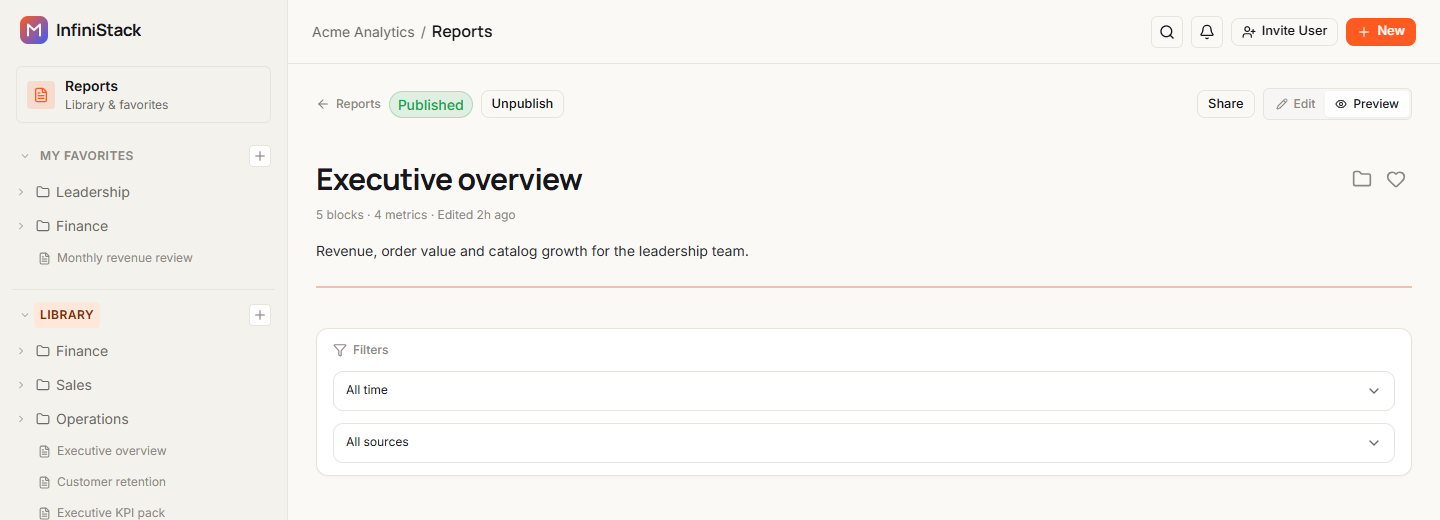The height and width of the screenshot is (520, 1440).
Task: Open Customer retention report
Action: pyautogui.click(x=111, y=482)
